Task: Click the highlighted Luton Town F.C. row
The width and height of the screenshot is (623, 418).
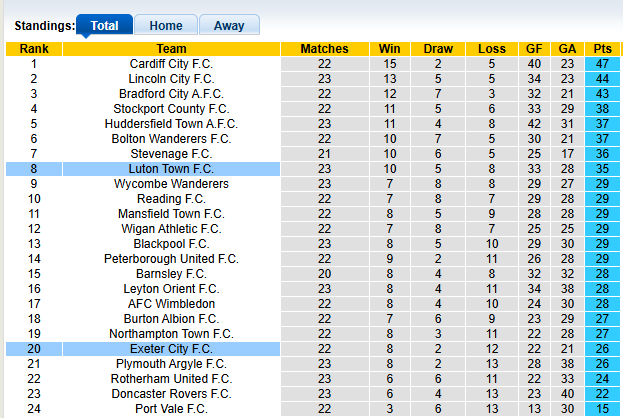Action: 171,169
